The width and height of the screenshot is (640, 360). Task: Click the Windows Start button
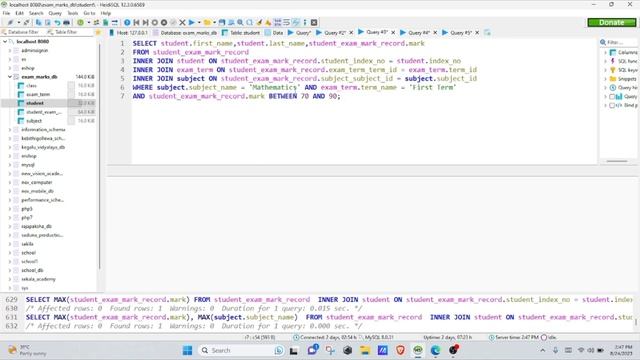pyautogui.click(x=187, y=350)
